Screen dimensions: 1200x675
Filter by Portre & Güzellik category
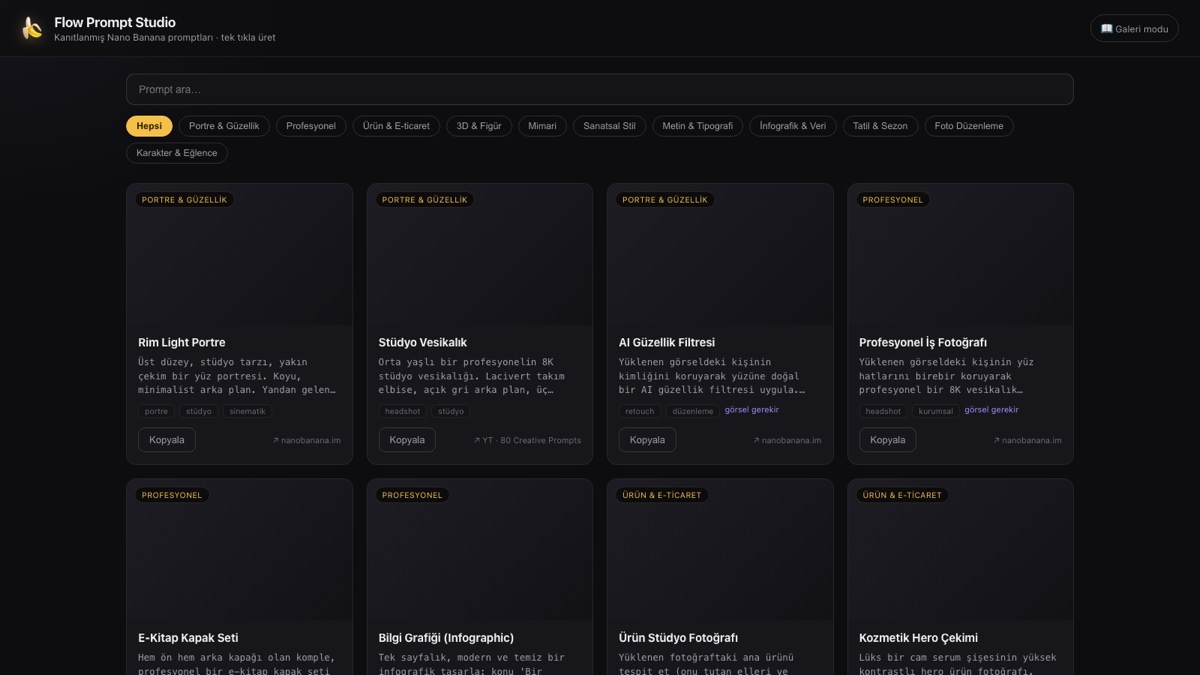tap(224, 126)
